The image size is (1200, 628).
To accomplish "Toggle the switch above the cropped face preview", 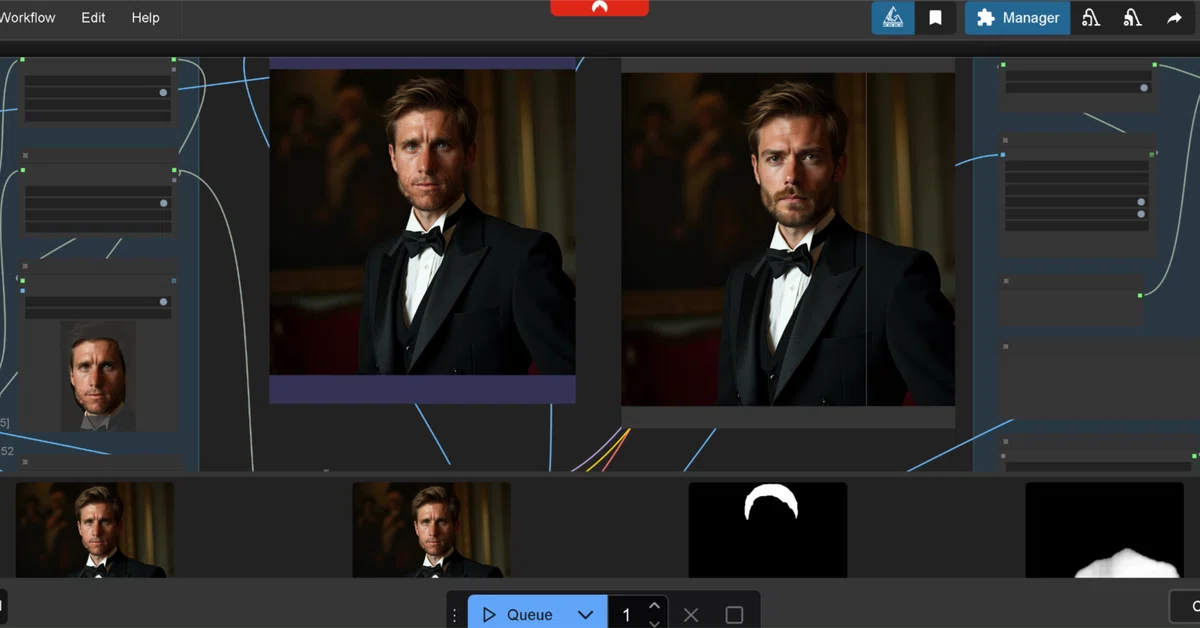I will [x=163, y=301].
